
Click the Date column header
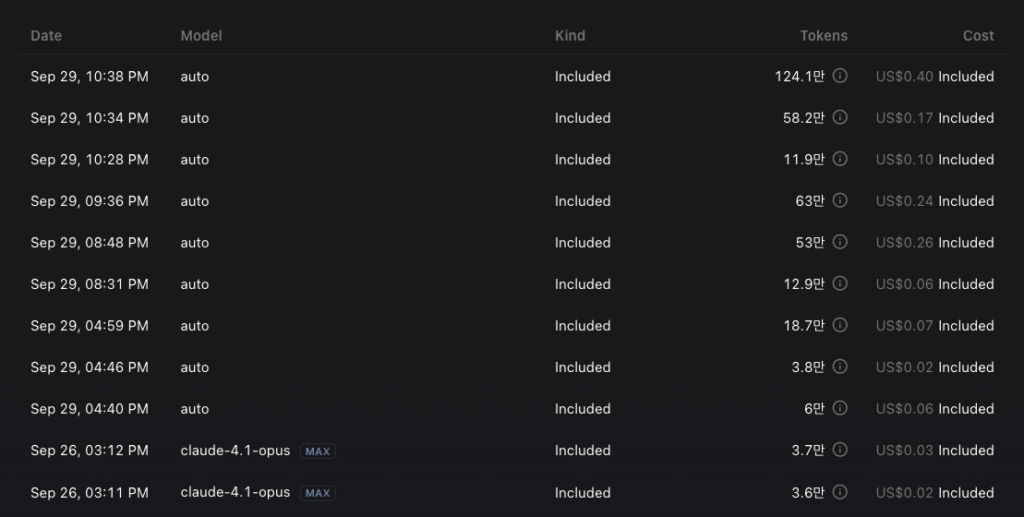[x=46, y=35]
